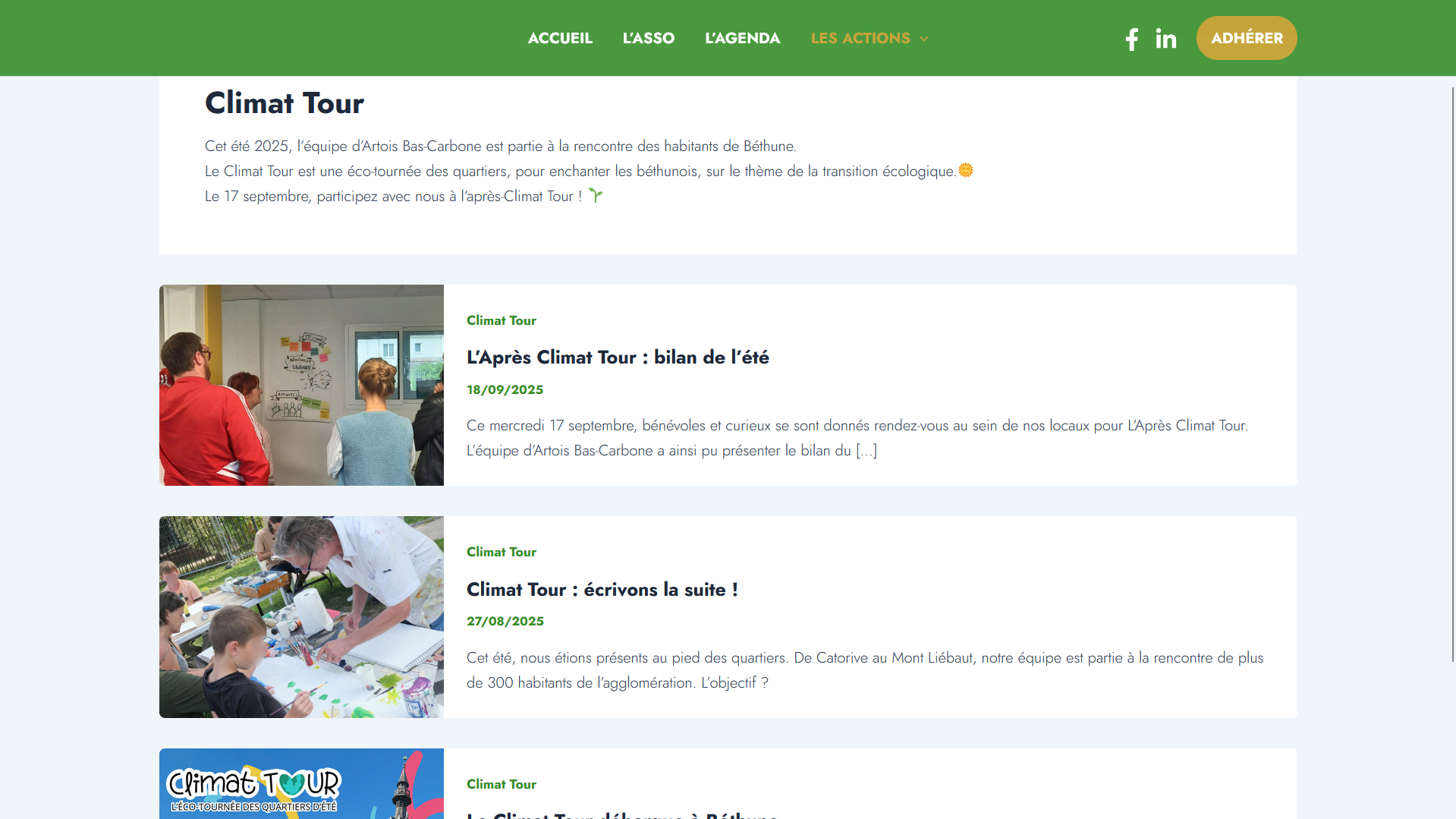Click Climat Tour category on the third article
The width and height of the screenshot is (1456, 819).
501,784
